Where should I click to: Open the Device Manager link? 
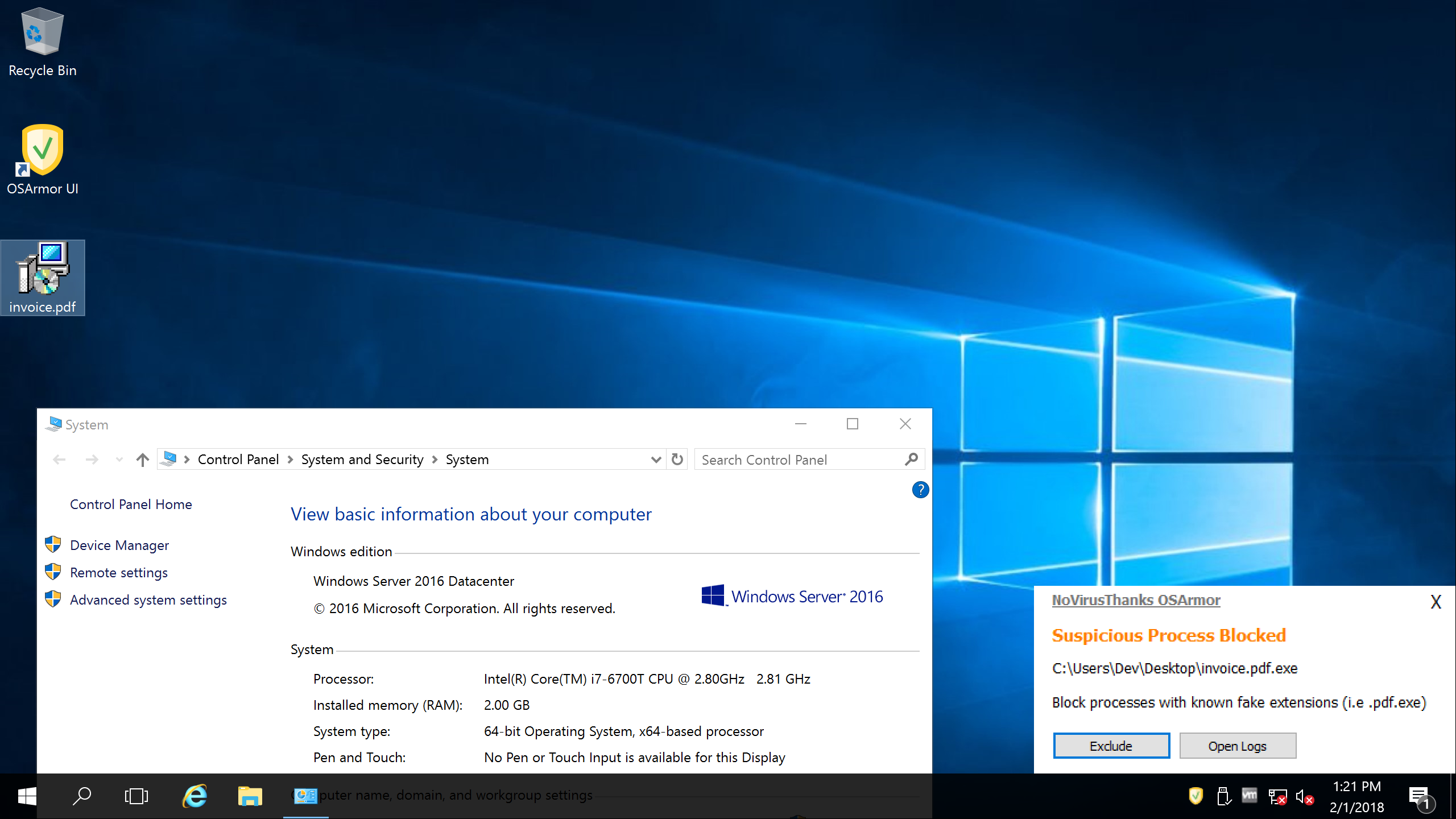pos(119,545)
